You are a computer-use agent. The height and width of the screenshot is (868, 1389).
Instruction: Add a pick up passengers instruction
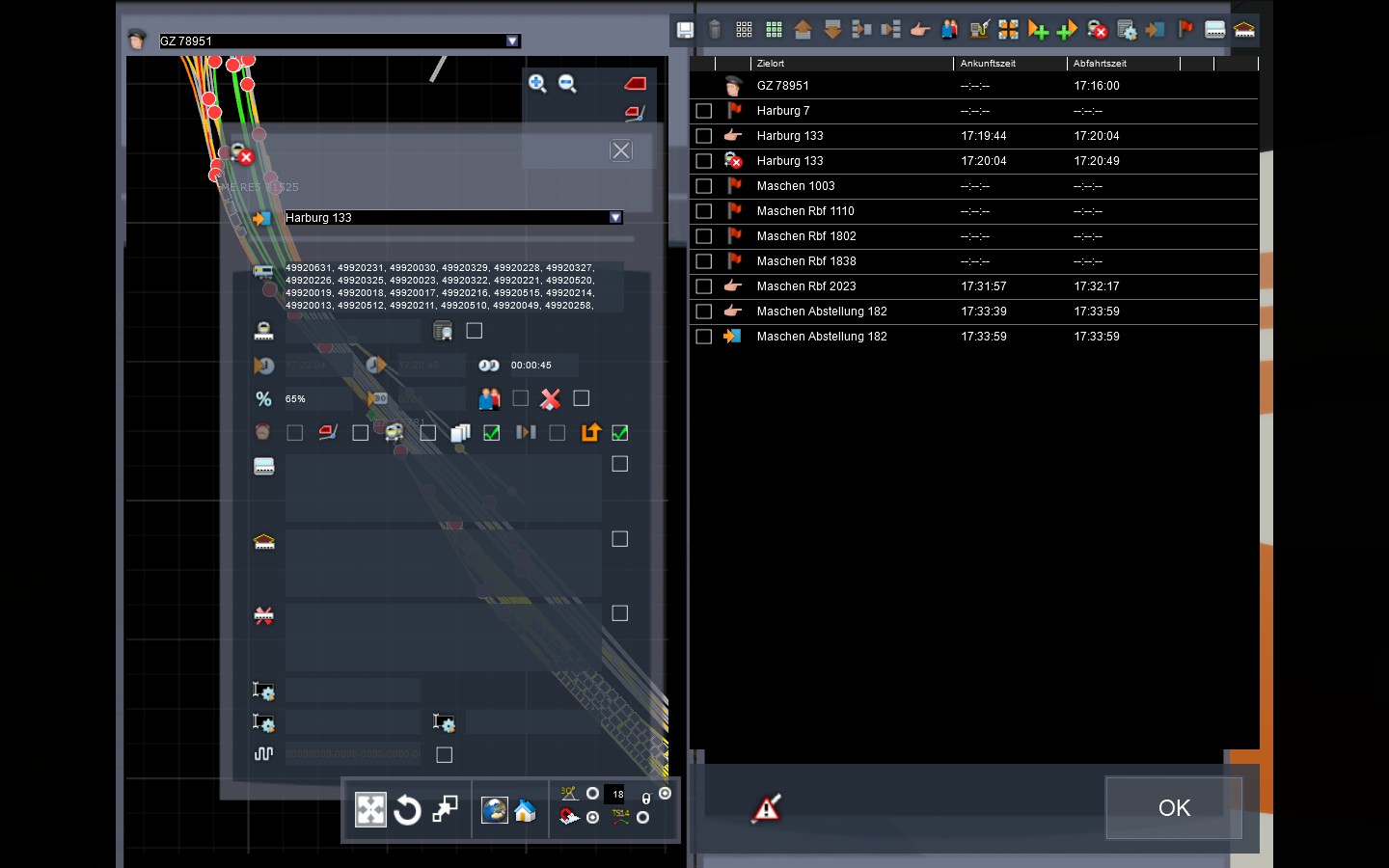coord(950,30)
